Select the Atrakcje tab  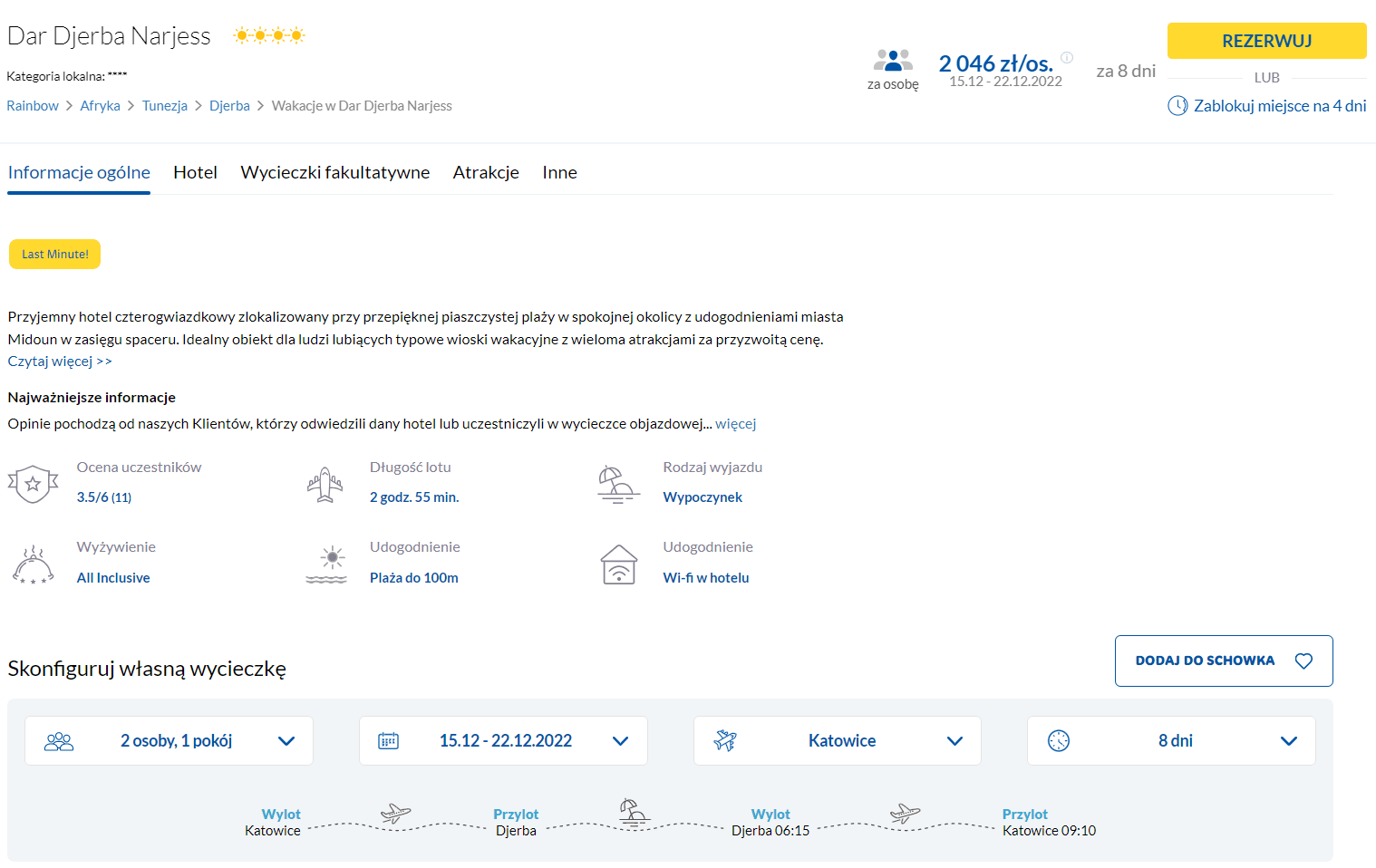click(486, 173)
